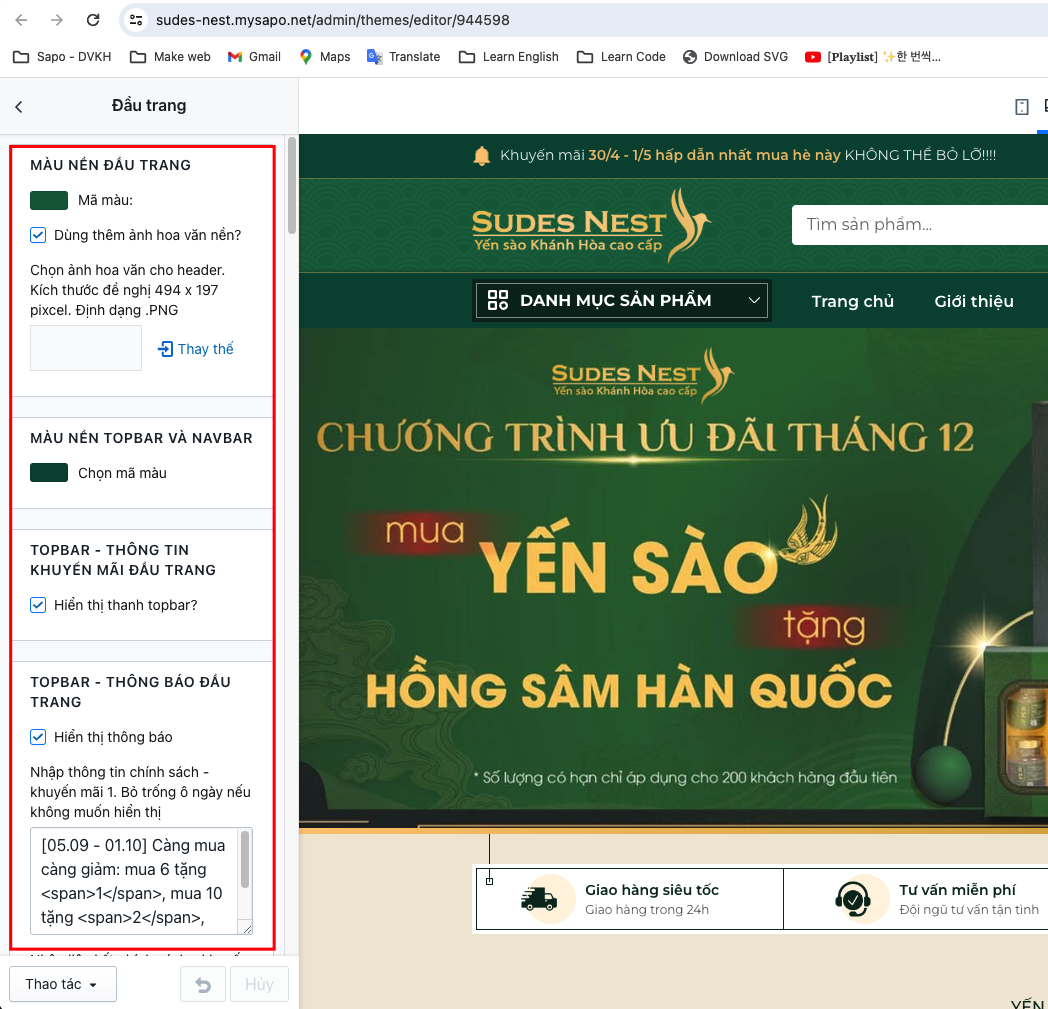Open the Translate bookmark
The width and height of the screenshot is (1048, 1009).
[404, 57]
